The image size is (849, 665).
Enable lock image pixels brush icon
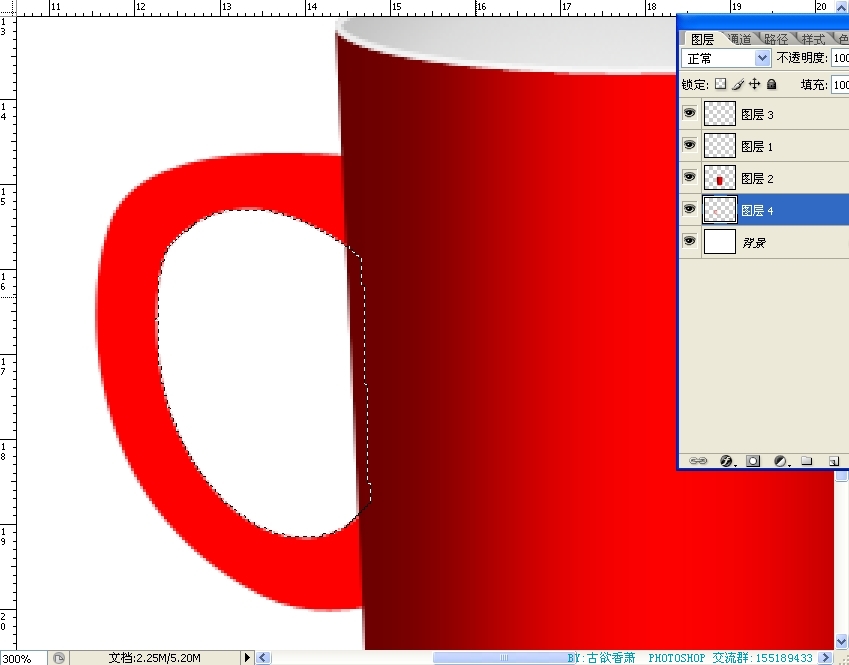738,85
